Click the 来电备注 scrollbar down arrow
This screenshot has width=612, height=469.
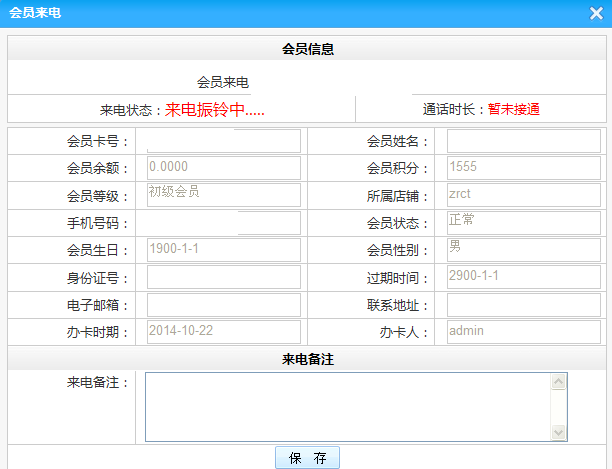pos(559,433)
